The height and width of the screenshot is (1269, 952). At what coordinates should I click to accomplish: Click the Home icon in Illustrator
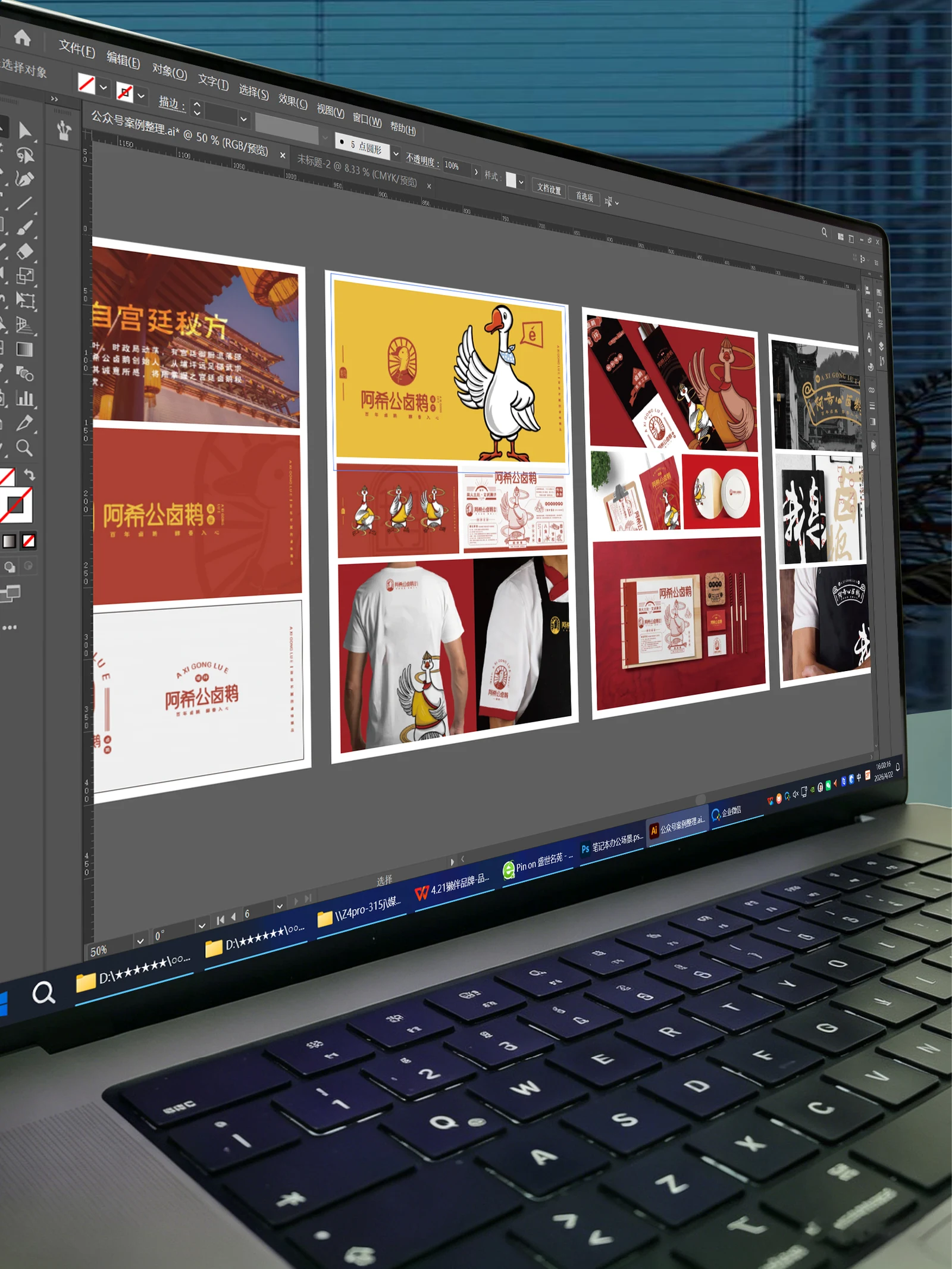tap(23, 37)
